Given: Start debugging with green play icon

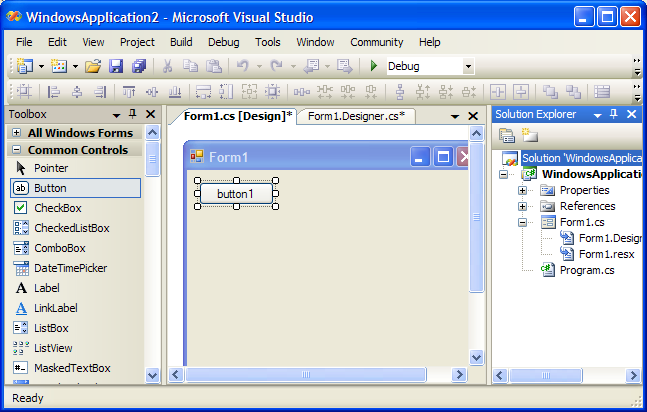Looking at the screenshot, I should (x=373, y=66).
